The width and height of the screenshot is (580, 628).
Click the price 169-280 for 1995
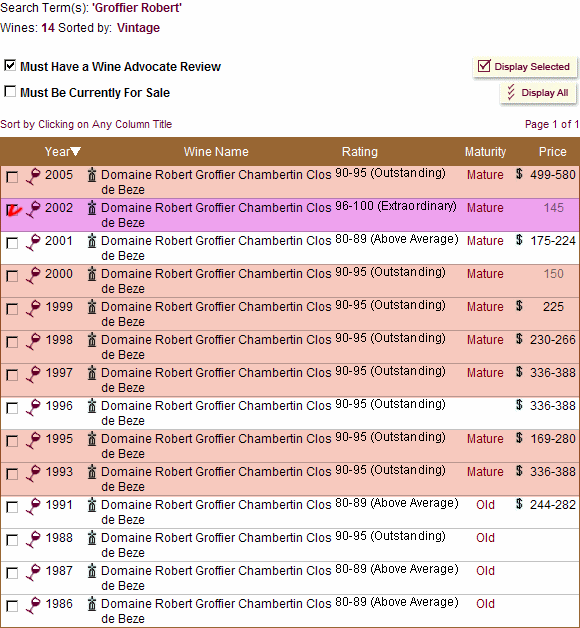(553, 439)
